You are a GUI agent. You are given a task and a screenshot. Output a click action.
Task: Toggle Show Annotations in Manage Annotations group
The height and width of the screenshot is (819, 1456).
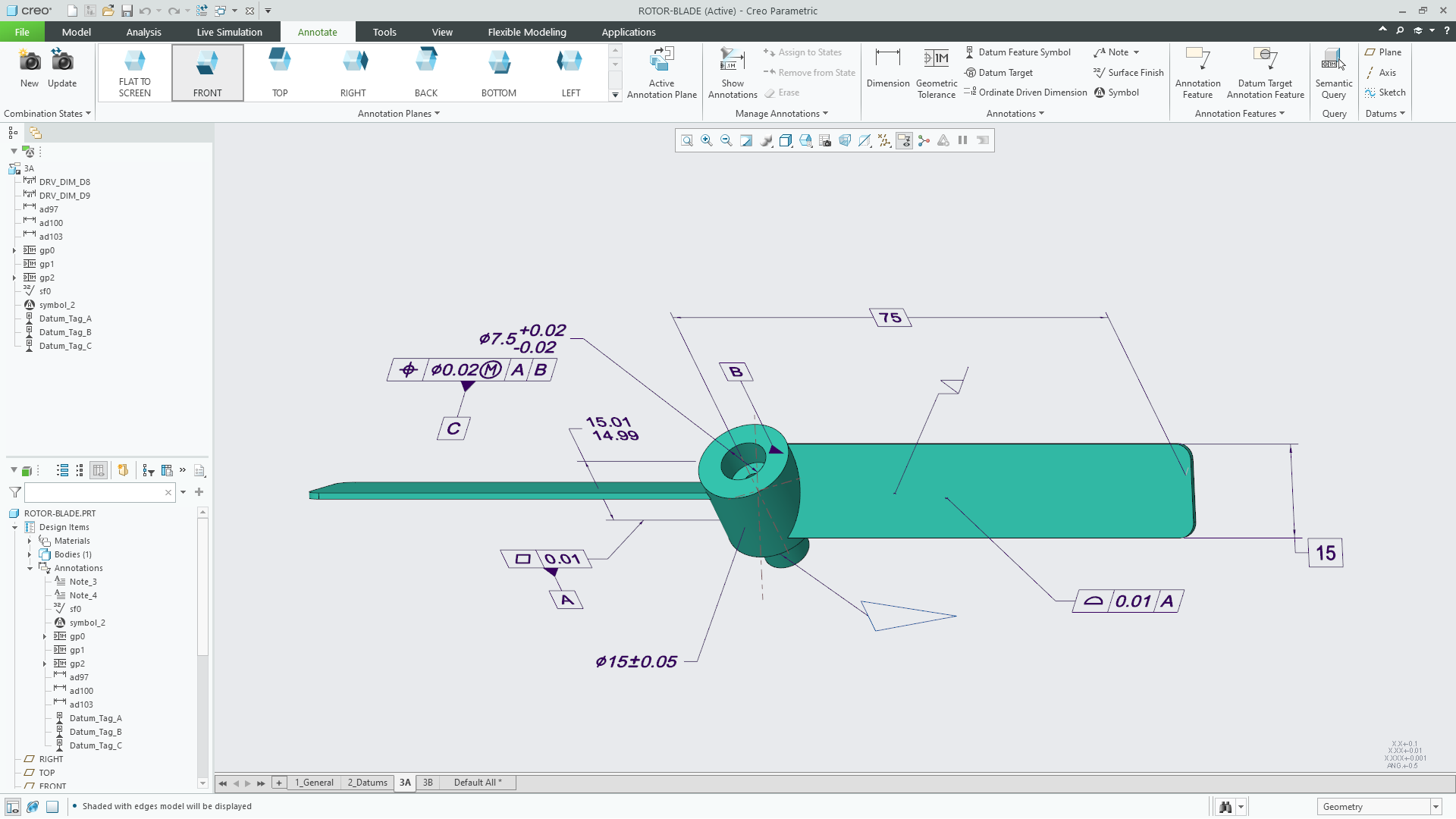click(x=732, y=73)
